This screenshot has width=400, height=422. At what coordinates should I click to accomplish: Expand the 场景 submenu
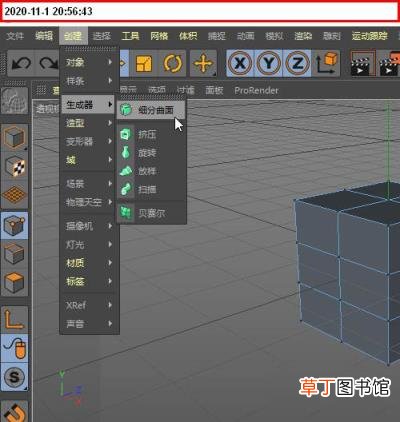(x=89, y=184)
